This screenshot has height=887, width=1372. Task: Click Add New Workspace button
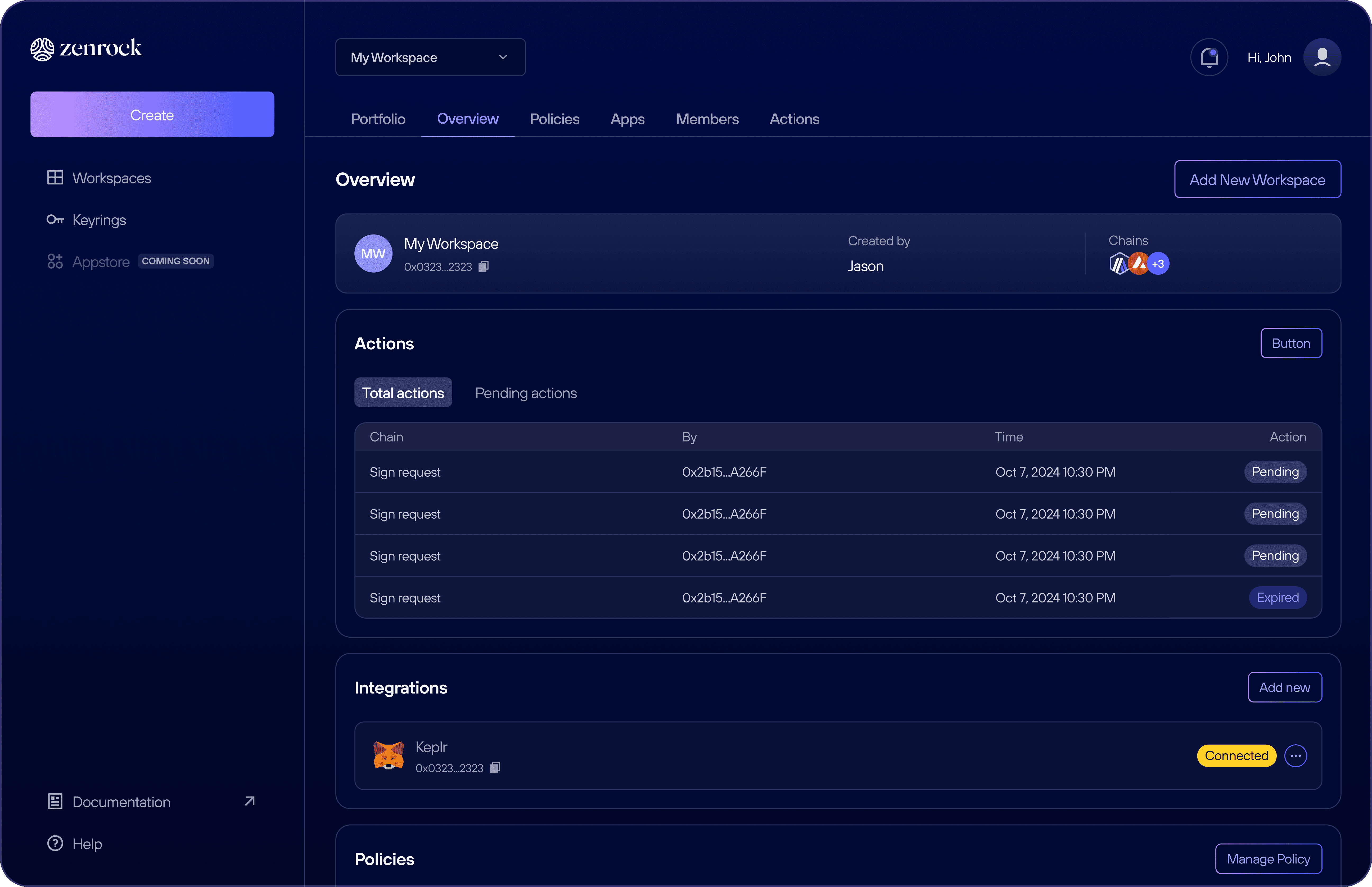(1257, 180)
